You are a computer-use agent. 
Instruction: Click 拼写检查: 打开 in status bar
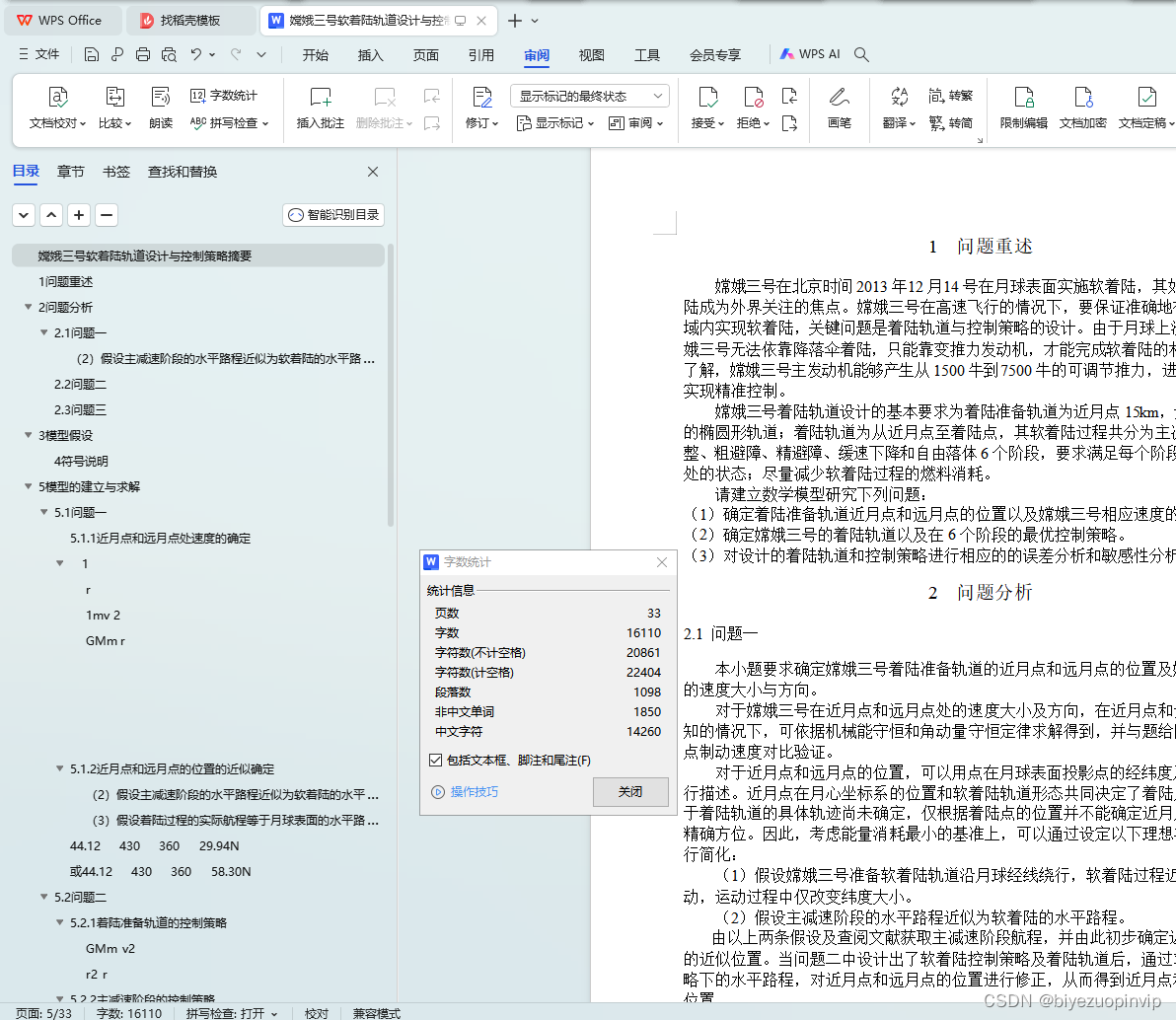(232, 1012)
